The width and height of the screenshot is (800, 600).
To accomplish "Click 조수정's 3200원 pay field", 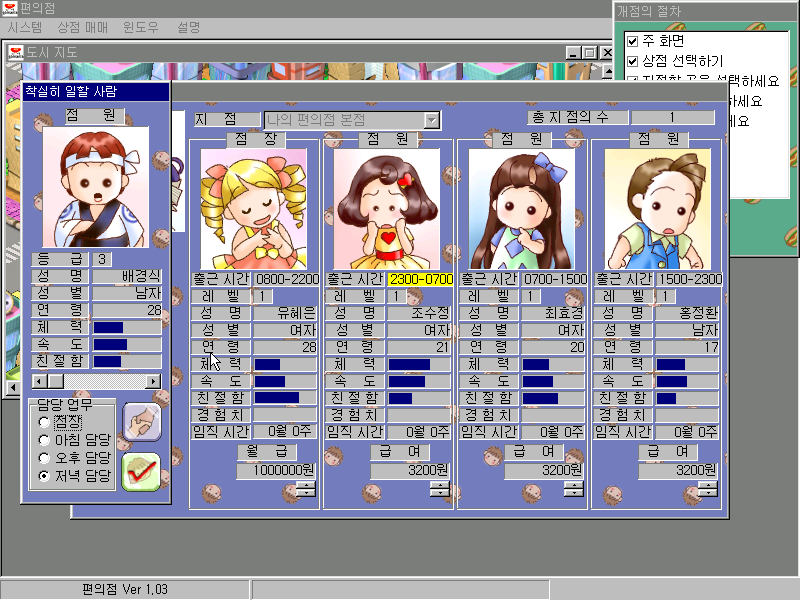I will [410, 470].
